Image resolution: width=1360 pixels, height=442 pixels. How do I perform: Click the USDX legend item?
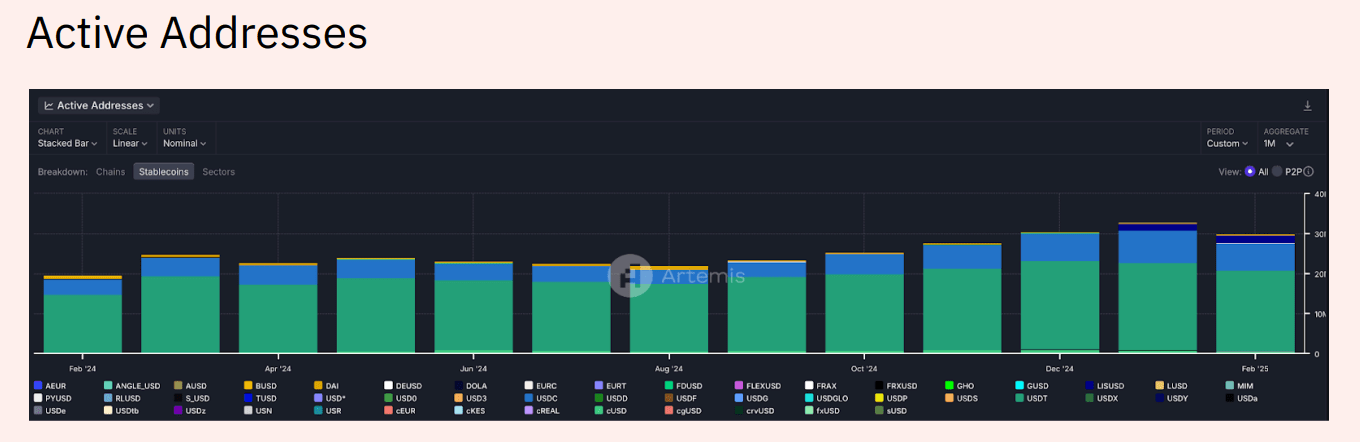tap(1102, 398)
